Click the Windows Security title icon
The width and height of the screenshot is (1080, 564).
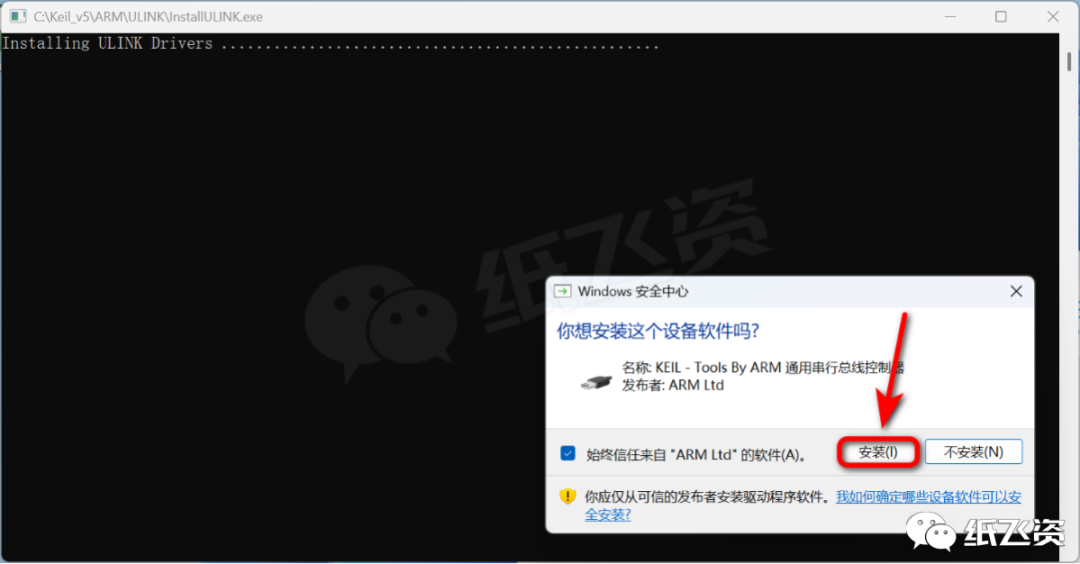[563, 291]
